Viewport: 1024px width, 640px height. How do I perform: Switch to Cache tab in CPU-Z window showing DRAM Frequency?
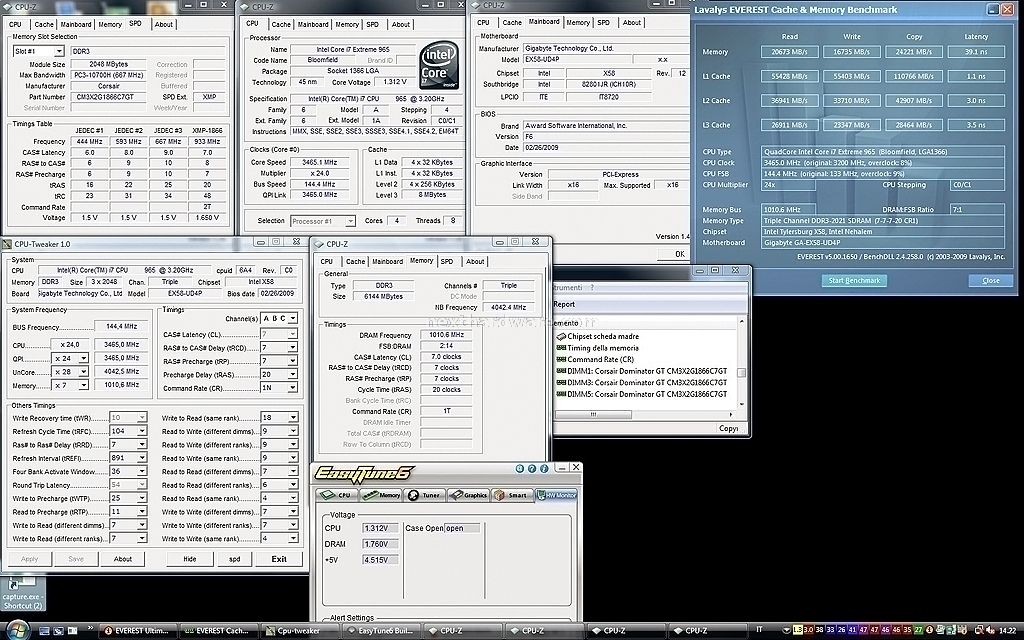pyautogui.click(x=355, y=261)
